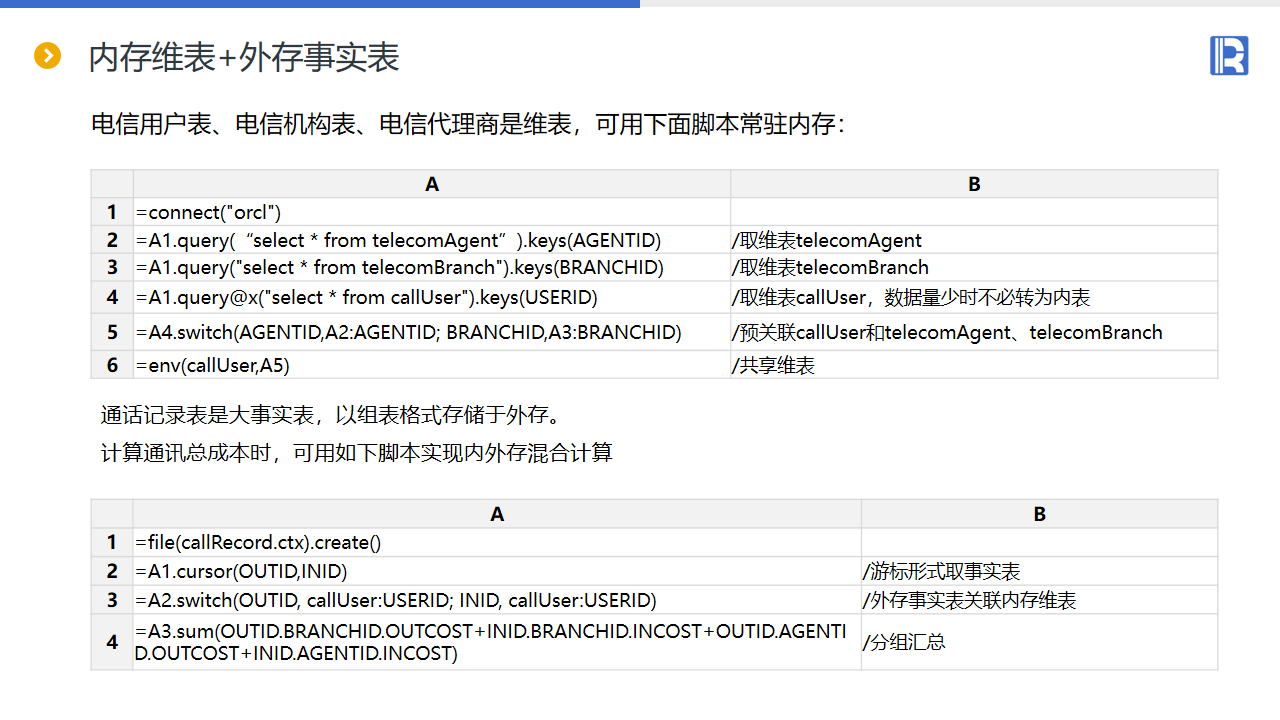This screenshot has width=1280, height=720.
Task: Select the telecomBranch query cell with keys(BRANCHID)
Action: coord(432,268)
